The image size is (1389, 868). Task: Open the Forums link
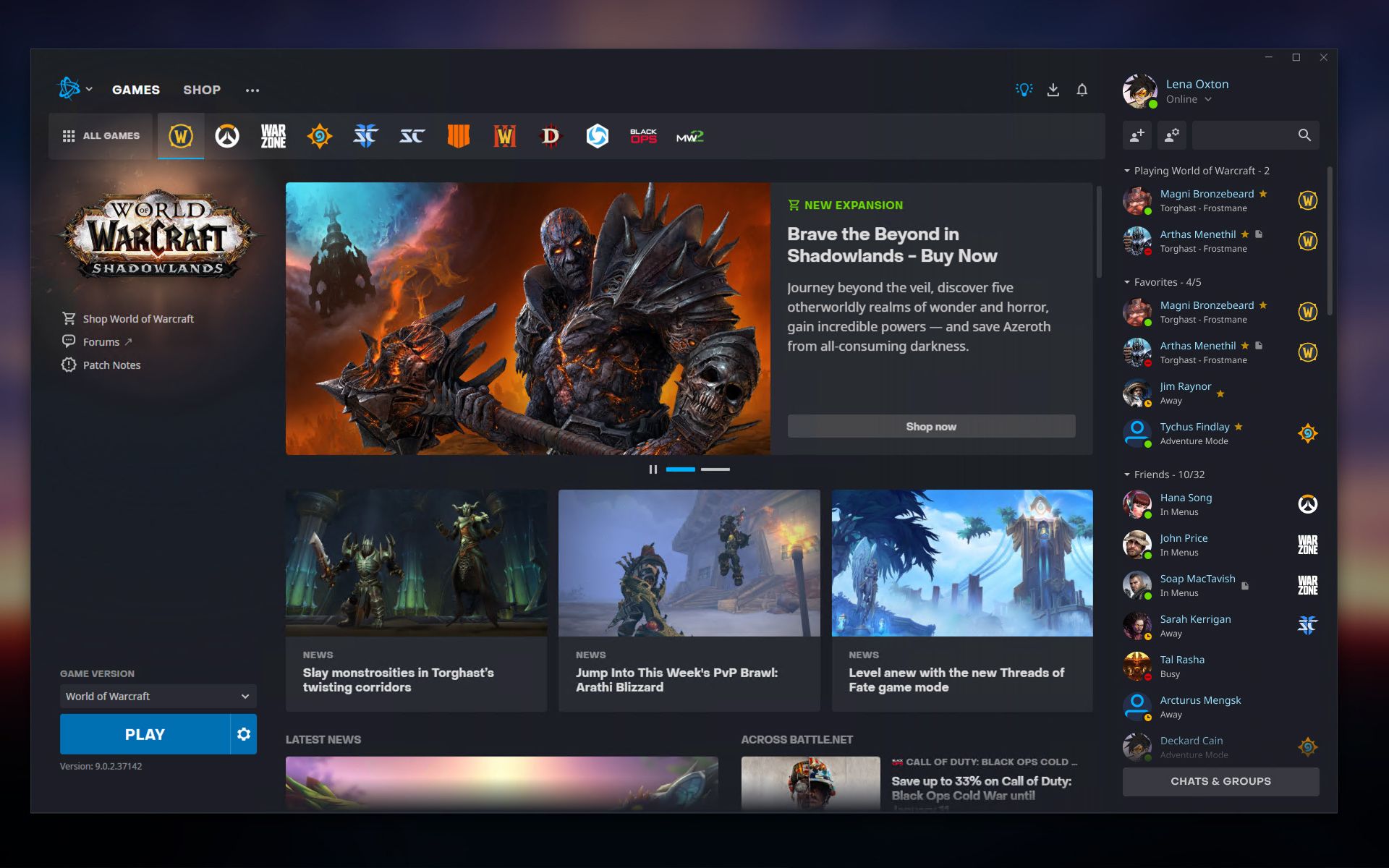coord(97,342)
